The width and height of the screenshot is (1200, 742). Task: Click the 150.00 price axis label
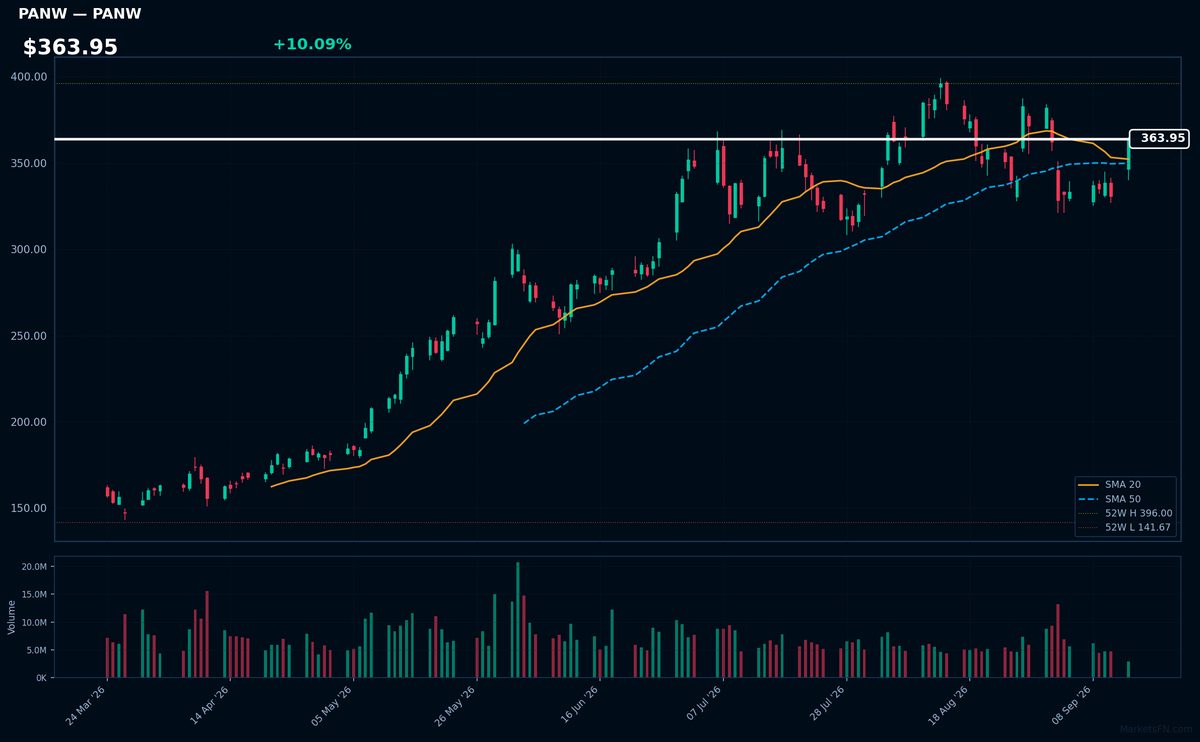29,508
